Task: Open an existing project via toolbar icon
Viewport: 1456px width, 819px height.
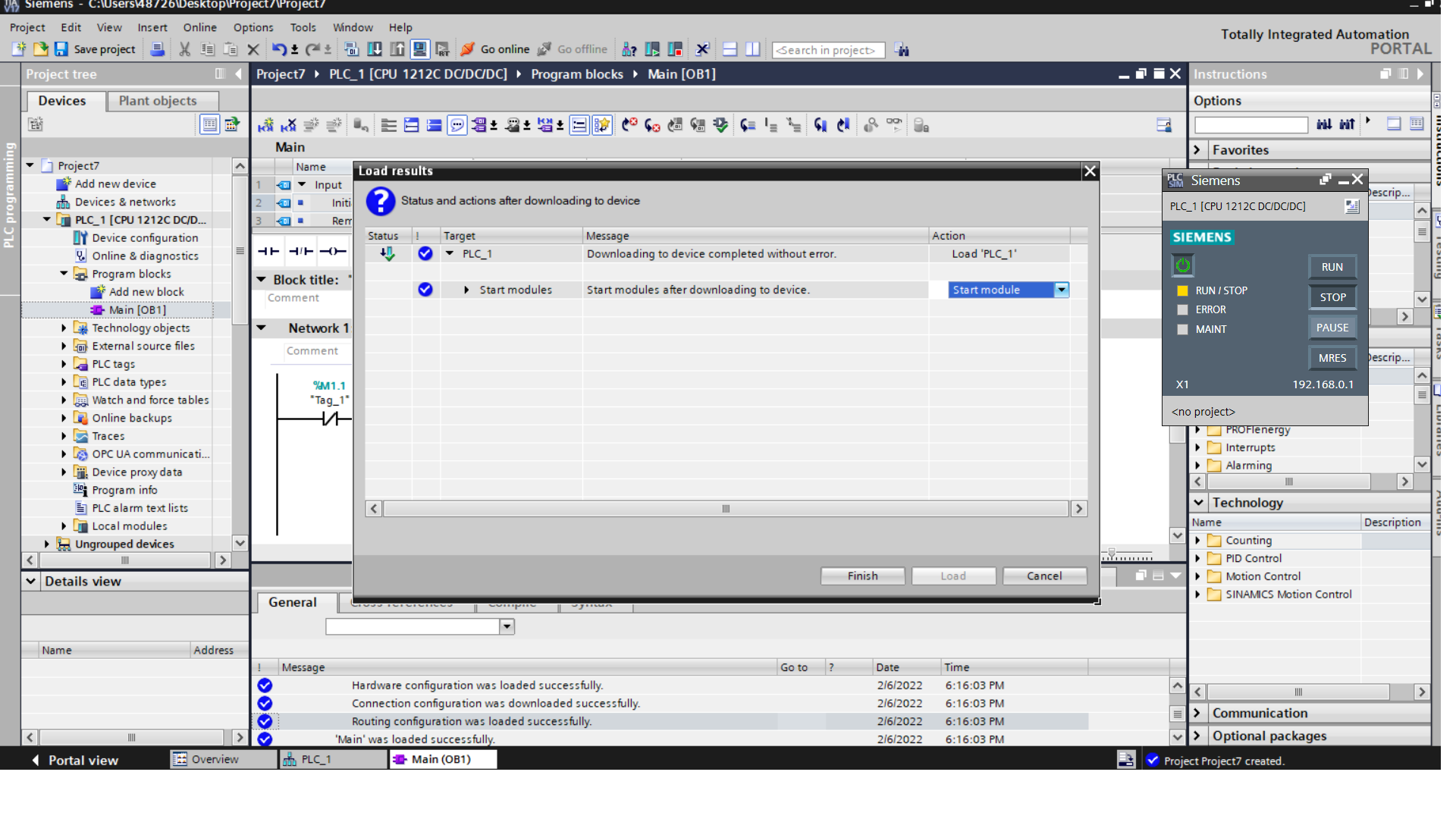Action: point(40,49)
